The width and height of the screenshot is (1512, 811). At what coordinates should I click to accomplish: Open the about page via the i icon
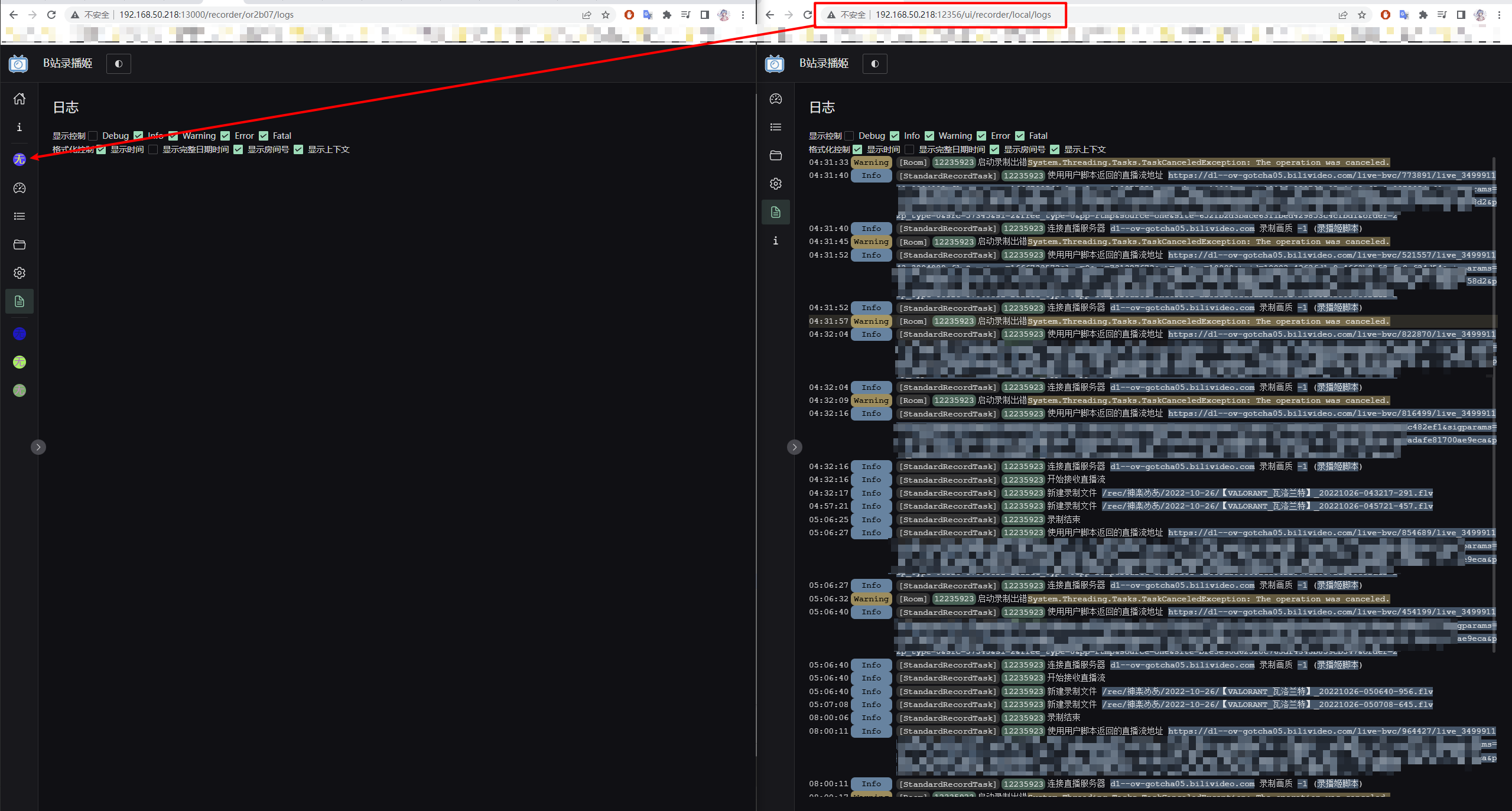click(19, 128)
